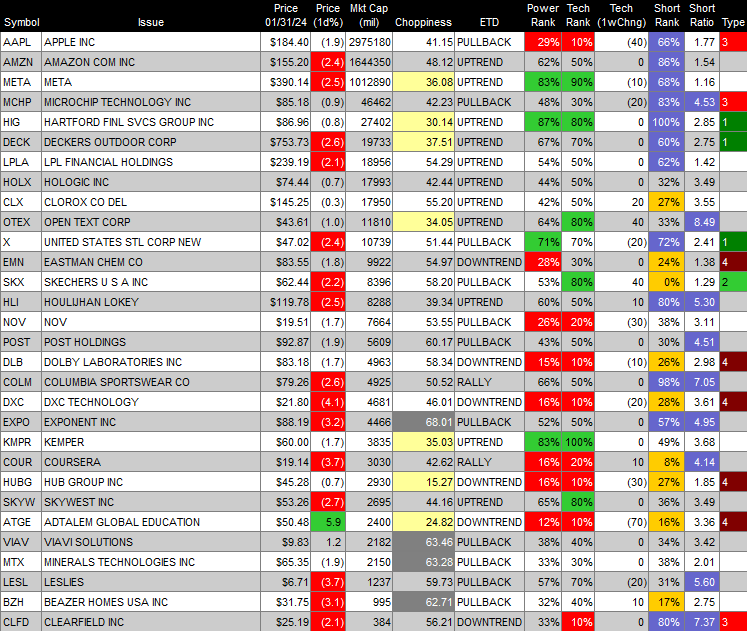Click SKX type value 2
Viewport: 747px width, 631px height.
pos(733,282)
